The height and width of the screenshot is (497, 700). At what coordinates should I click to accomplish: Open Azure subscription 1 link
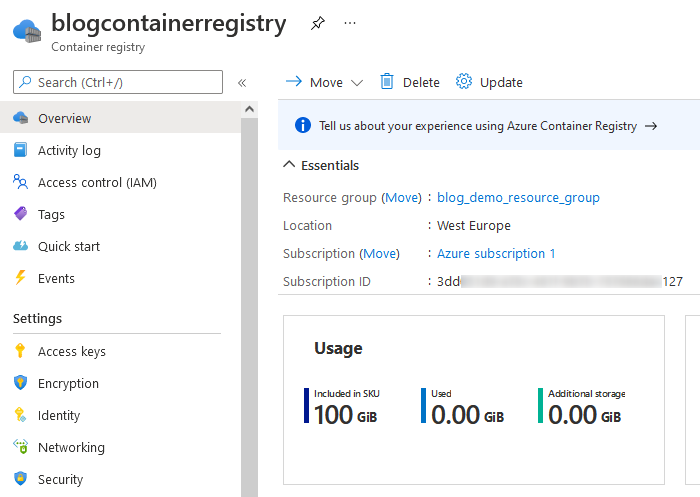[x=496, y=253]
